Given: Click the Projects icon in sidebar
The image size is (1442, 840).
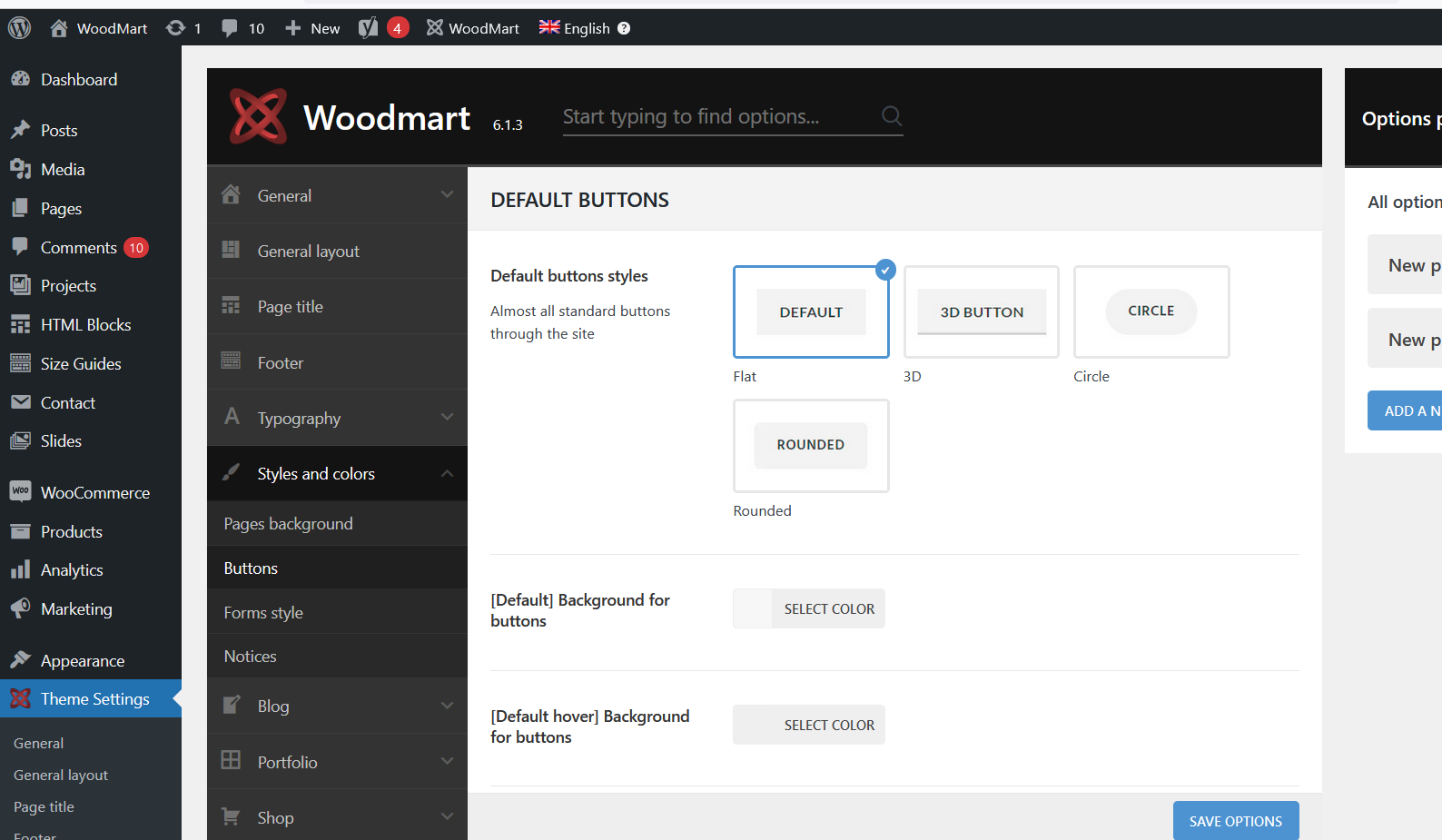Looking at the screenshot, I should pyautogui.click(x=20, y=285).
